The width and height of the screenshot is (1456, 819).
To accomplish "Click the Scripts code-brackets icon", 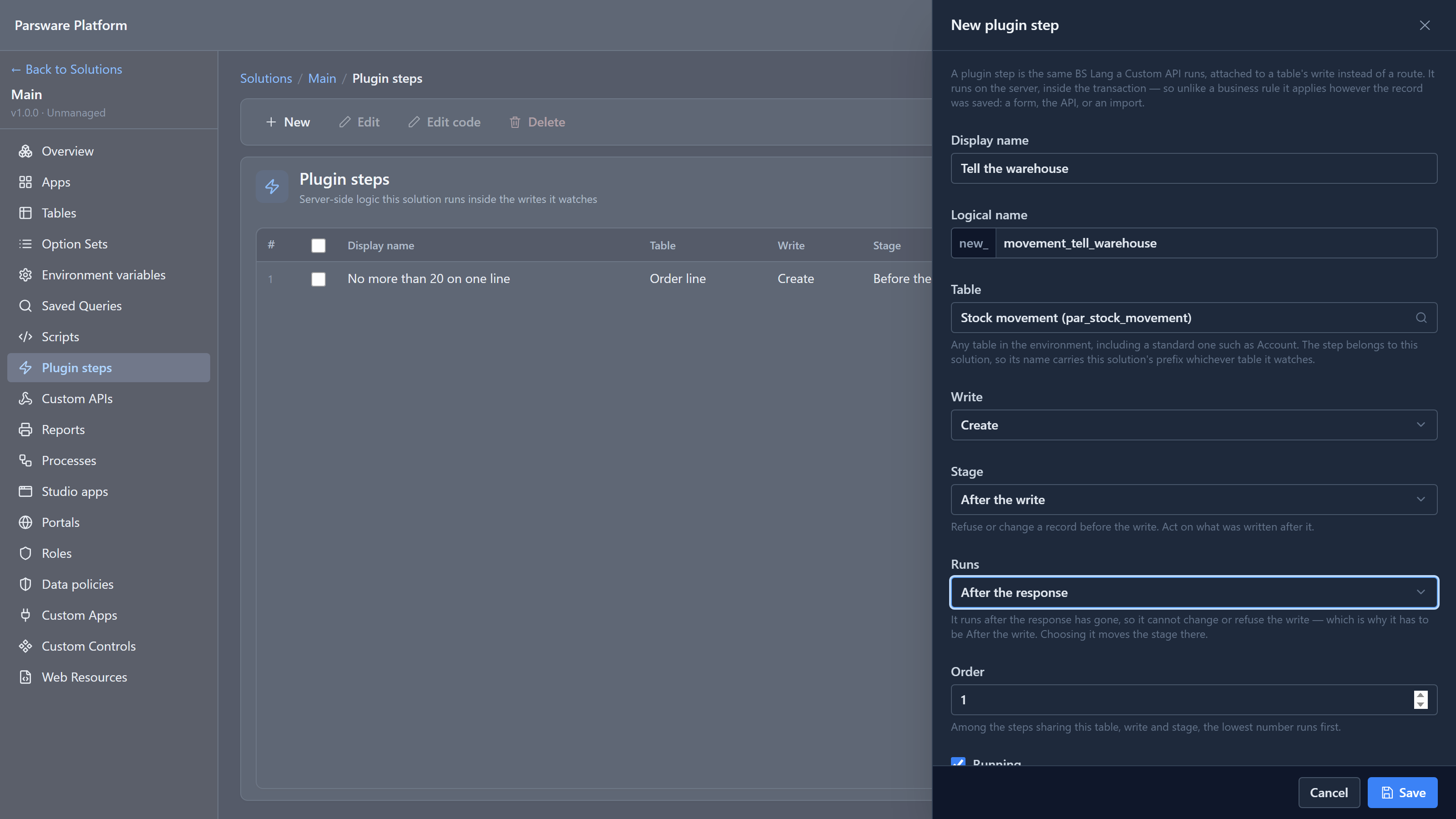I will pos(25,337).
